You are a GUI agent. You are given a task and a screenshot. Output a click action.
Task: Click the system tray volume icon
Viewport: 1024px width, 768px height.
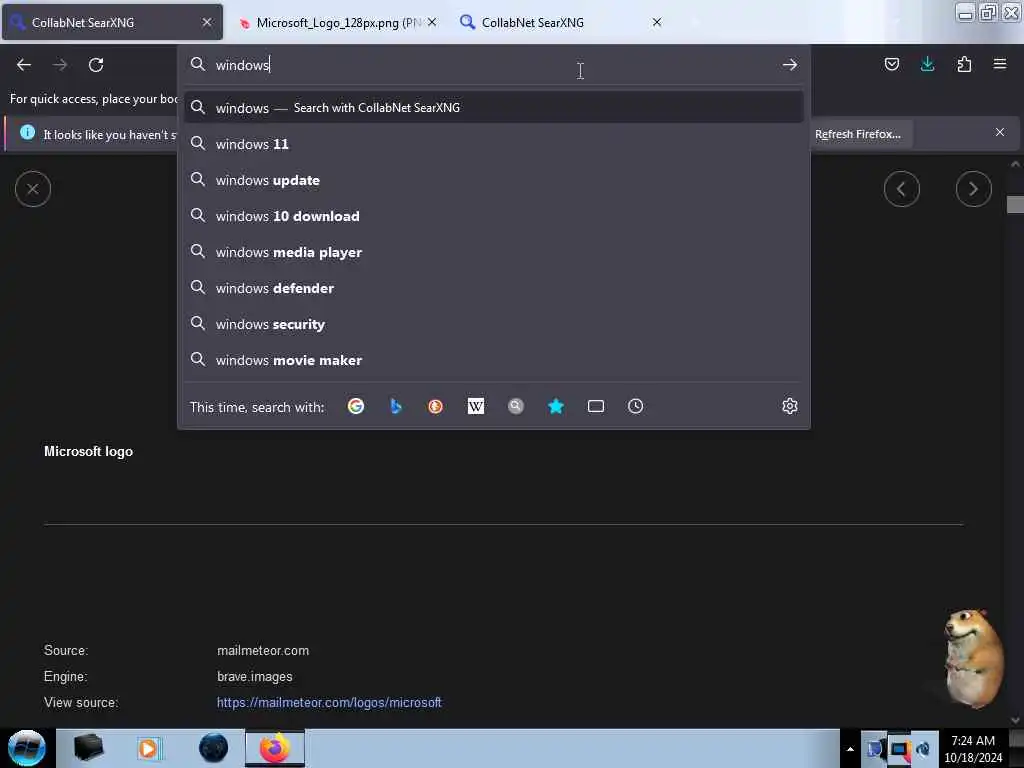[923, 749]
